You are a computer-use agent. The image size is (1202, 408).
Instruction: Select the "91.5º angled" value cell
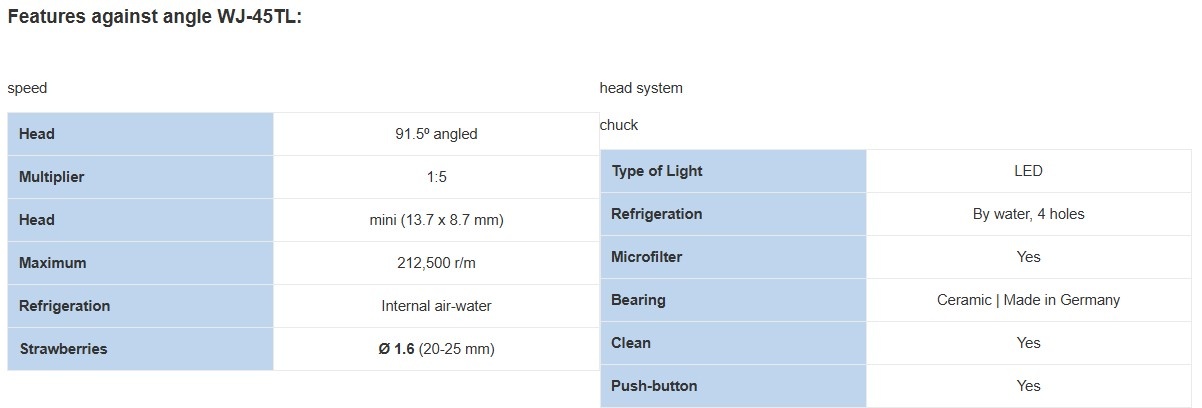tap(436, 134)
